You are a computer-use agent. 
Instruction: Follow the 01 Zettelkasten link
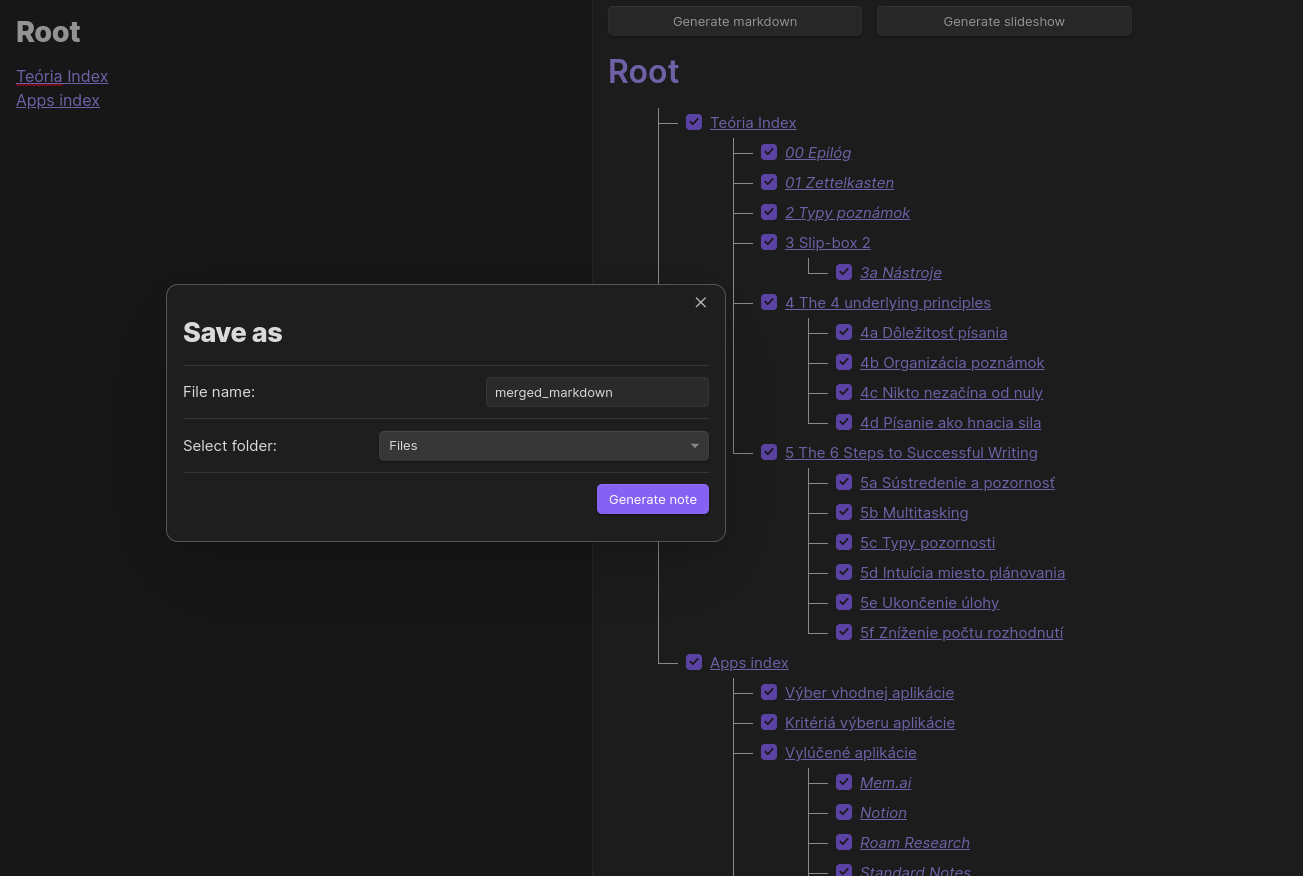coord(839,182)
